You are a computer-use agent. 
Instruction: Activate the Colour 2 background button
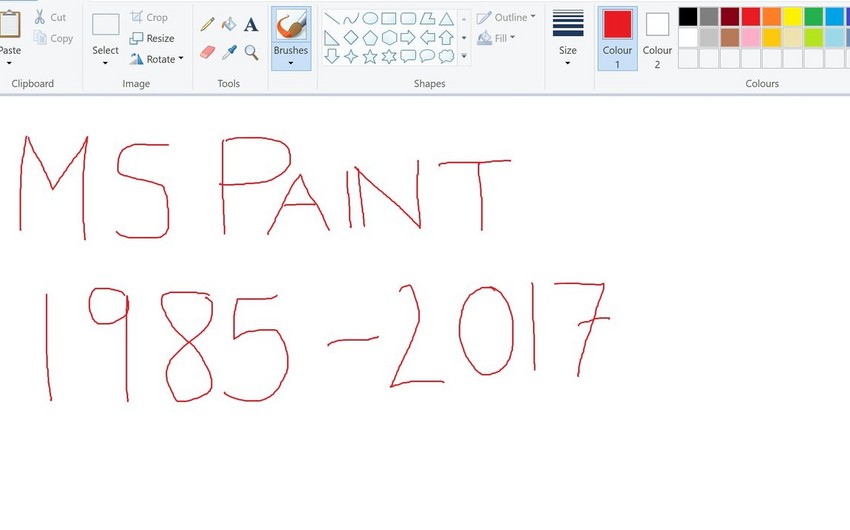coord(657,38)
